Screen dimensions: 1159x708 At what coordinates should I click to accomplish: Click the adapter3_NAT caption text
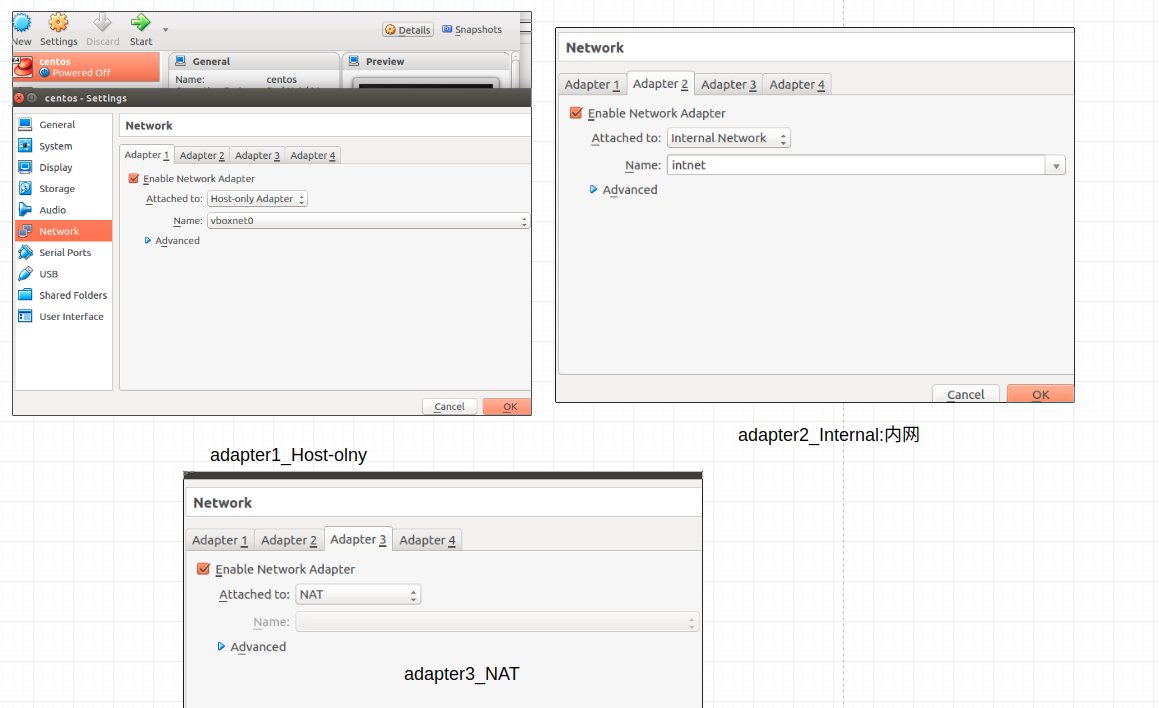pos(461,673)
